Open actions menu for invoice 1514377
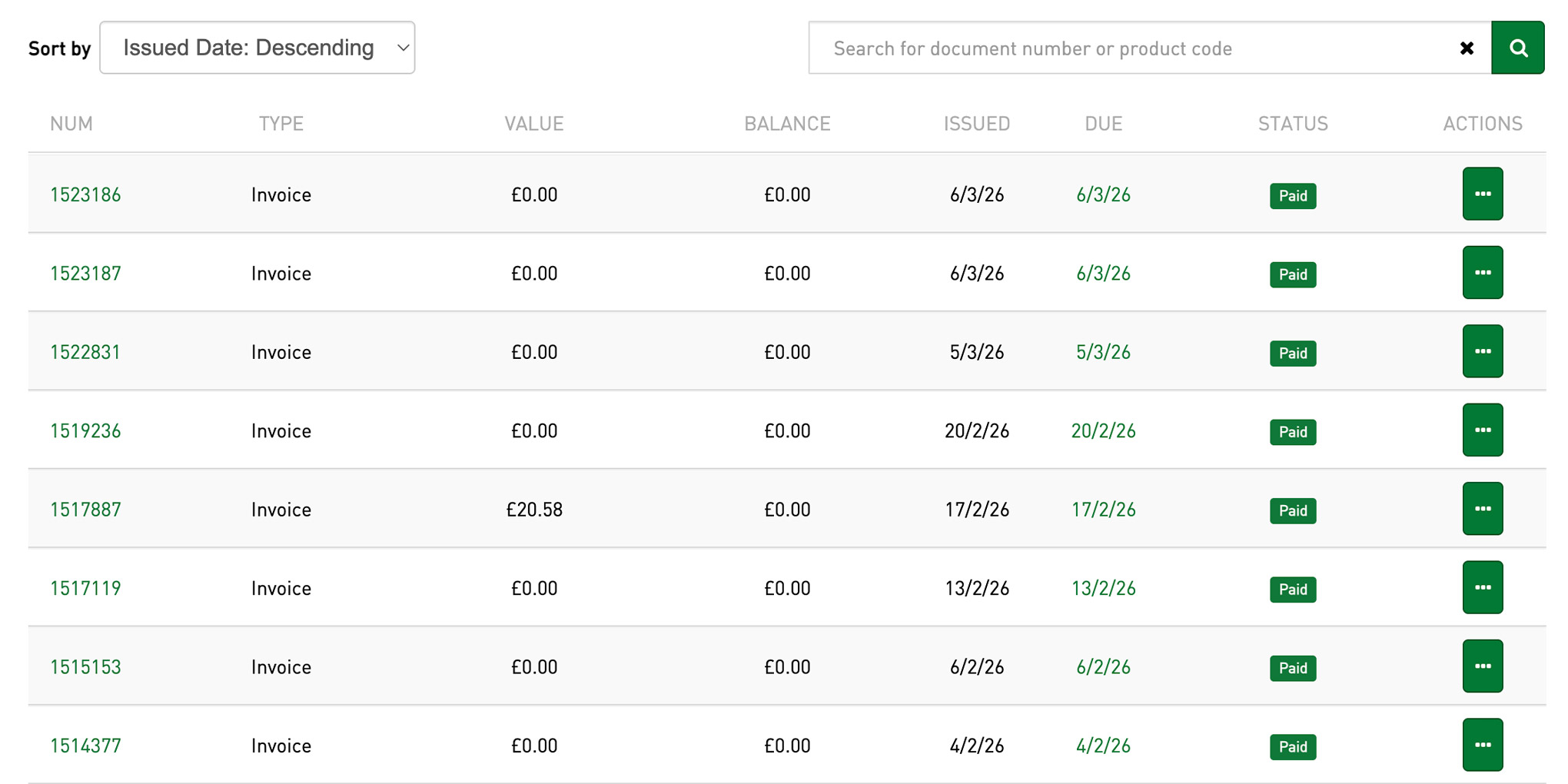 point(1482,745)
